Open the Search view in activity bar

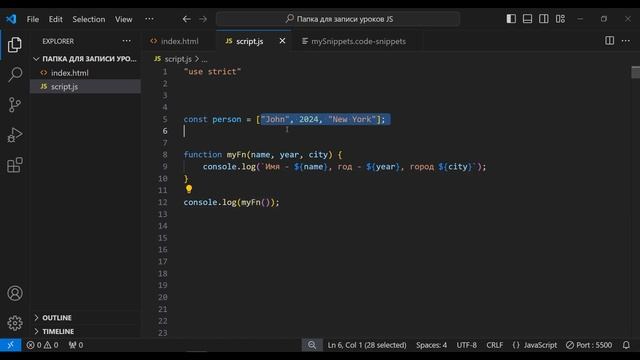point(15,75)
